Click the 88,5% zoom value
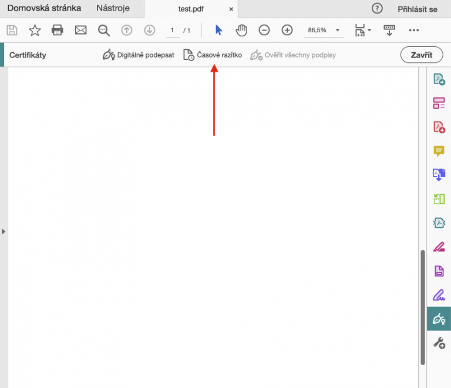Screen dimensions: 451x388 [x=317, y=30]
